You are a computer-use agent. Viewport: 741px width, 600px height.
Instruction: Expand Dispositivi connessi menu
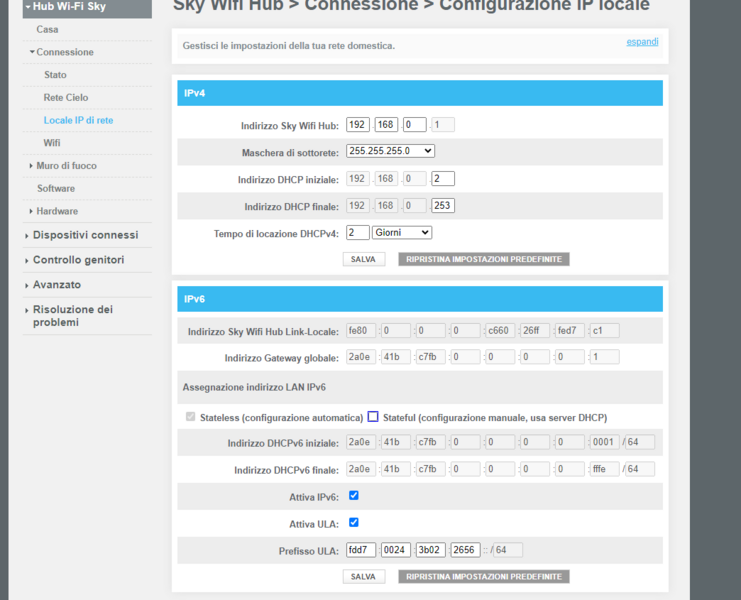(85, 235)
